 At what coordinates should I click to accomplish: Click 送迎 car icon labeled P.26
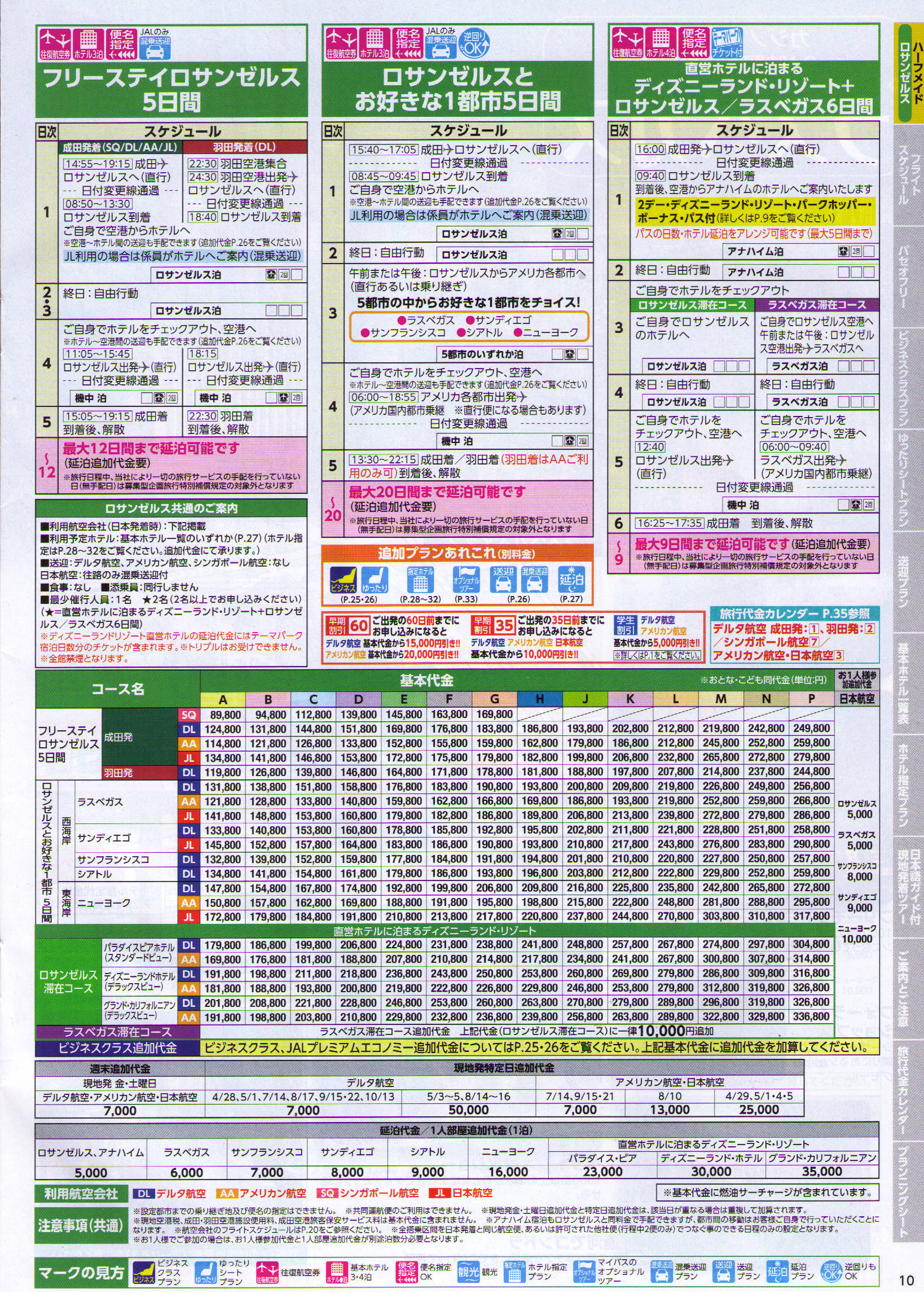(x=503, y=580)
